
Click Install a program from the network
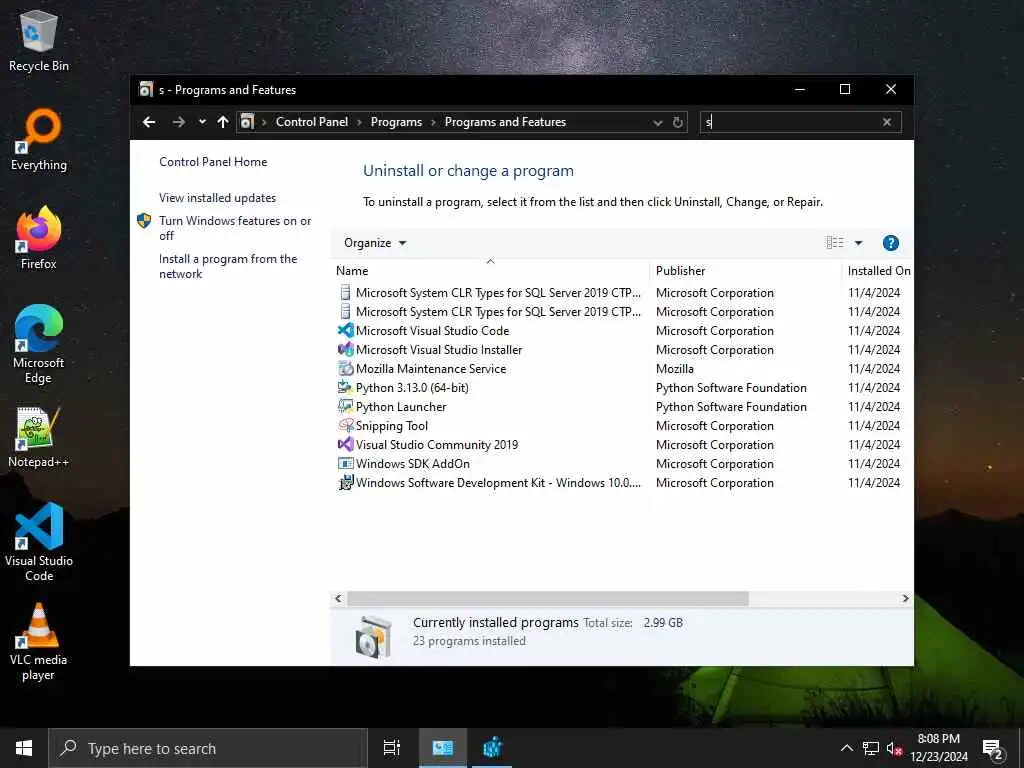click(228, 266)
